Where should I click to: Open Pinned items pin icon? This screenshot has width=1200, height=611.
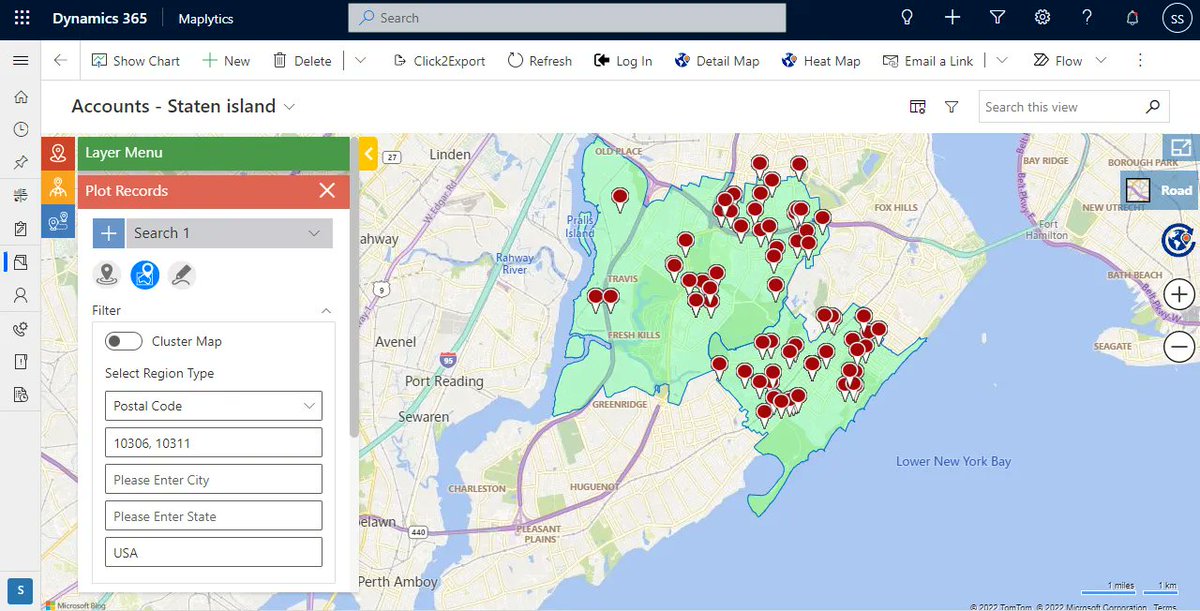pos(20,162)
